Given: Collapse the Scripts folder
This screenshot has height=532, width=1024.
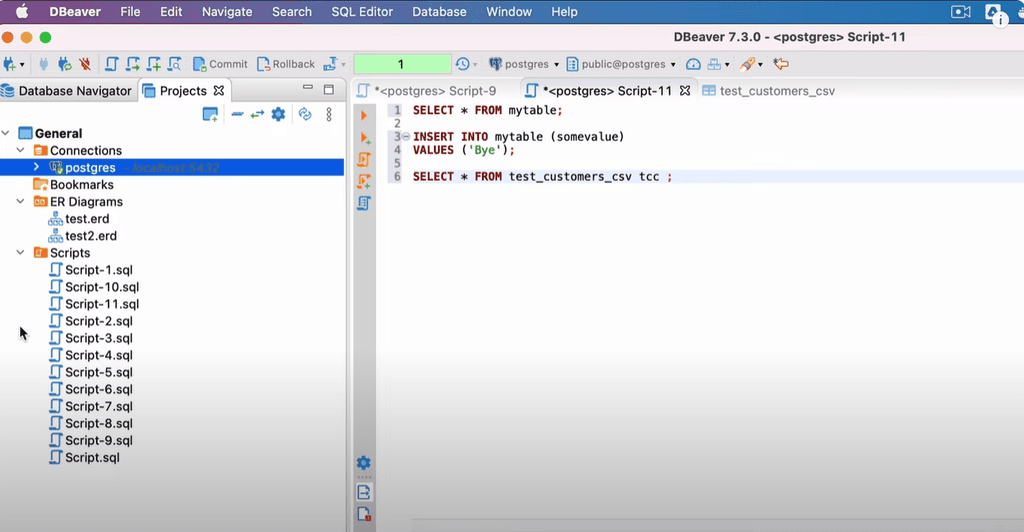Looking at the screenshot, I should tap(21, 253).
